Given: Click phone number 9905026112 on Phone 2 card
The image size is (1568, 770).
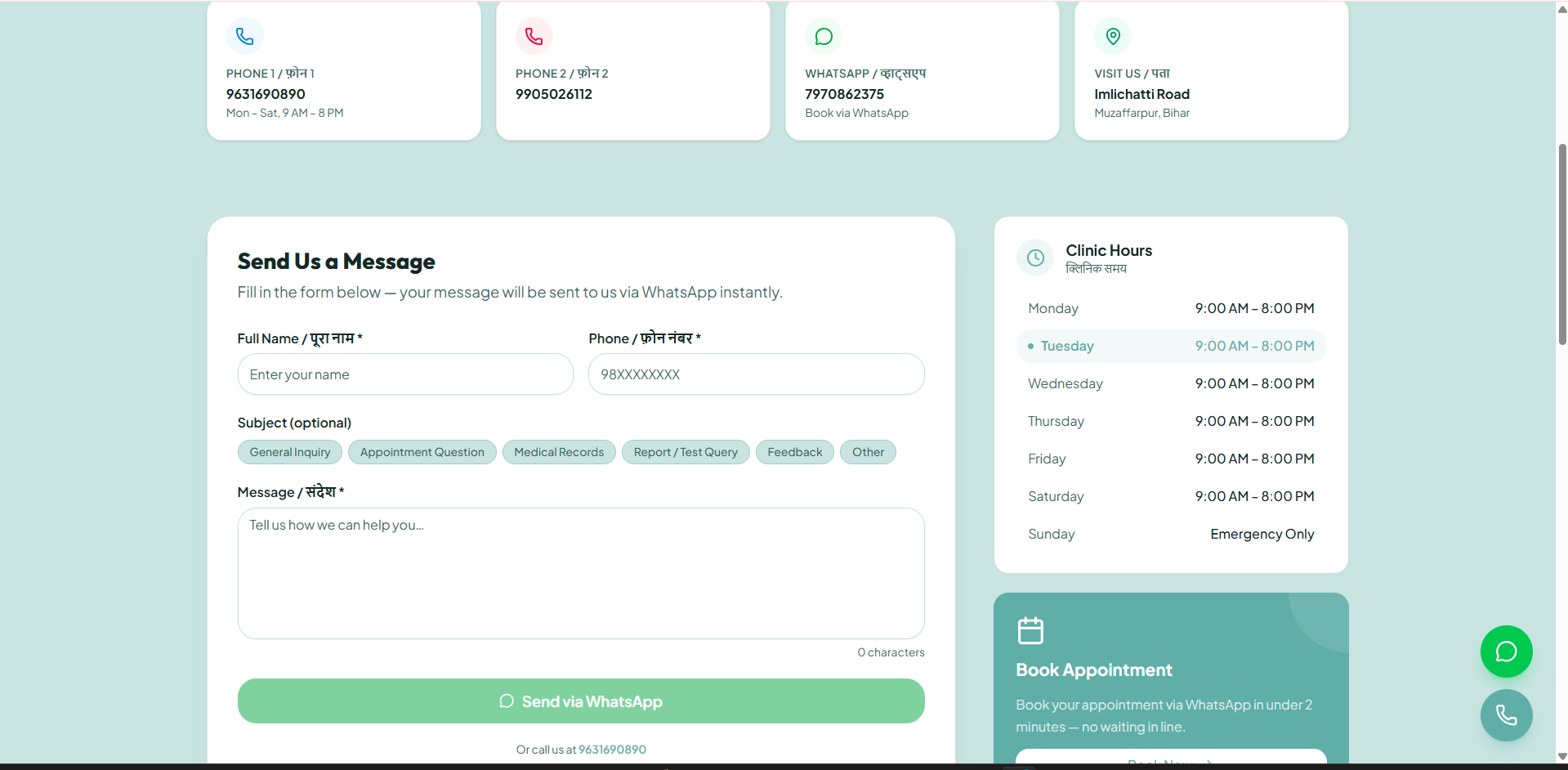Looking at the screenshot, I should pos(554,94).
